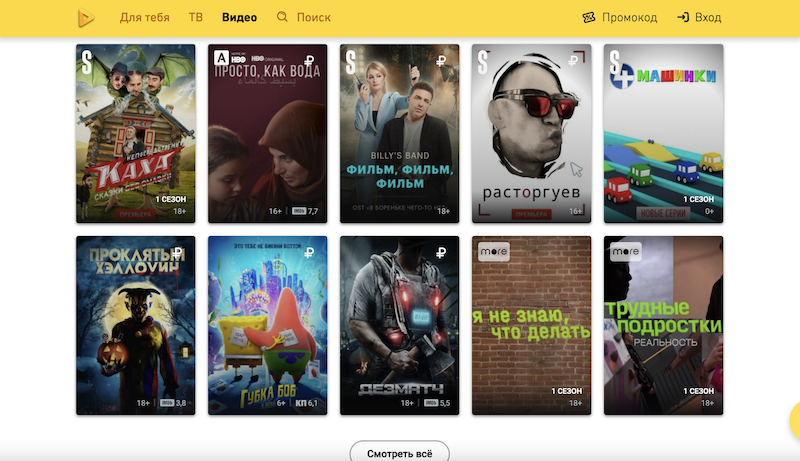The width and height of the screenshot is (800, 461).
Task: Click ПРЕМЬЕРА label on расторгуев poster
Action: pyautogui.click(x=531, y=214)
